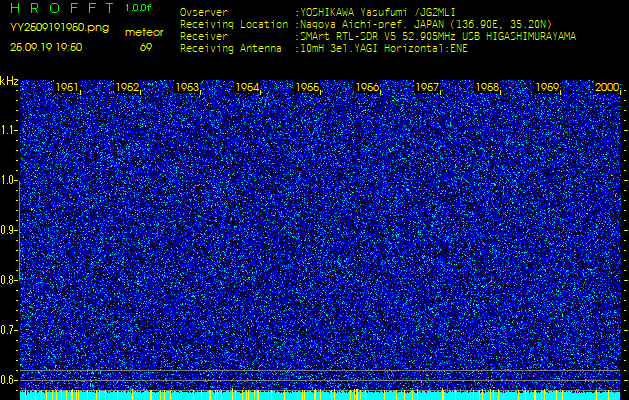Click the meteor count 69
Screen dimensions: 629x400
(146, 47)
